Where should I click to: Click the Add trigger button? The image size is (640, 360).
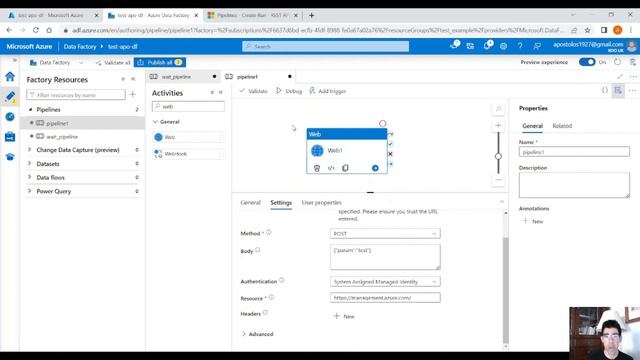[328, 91]
